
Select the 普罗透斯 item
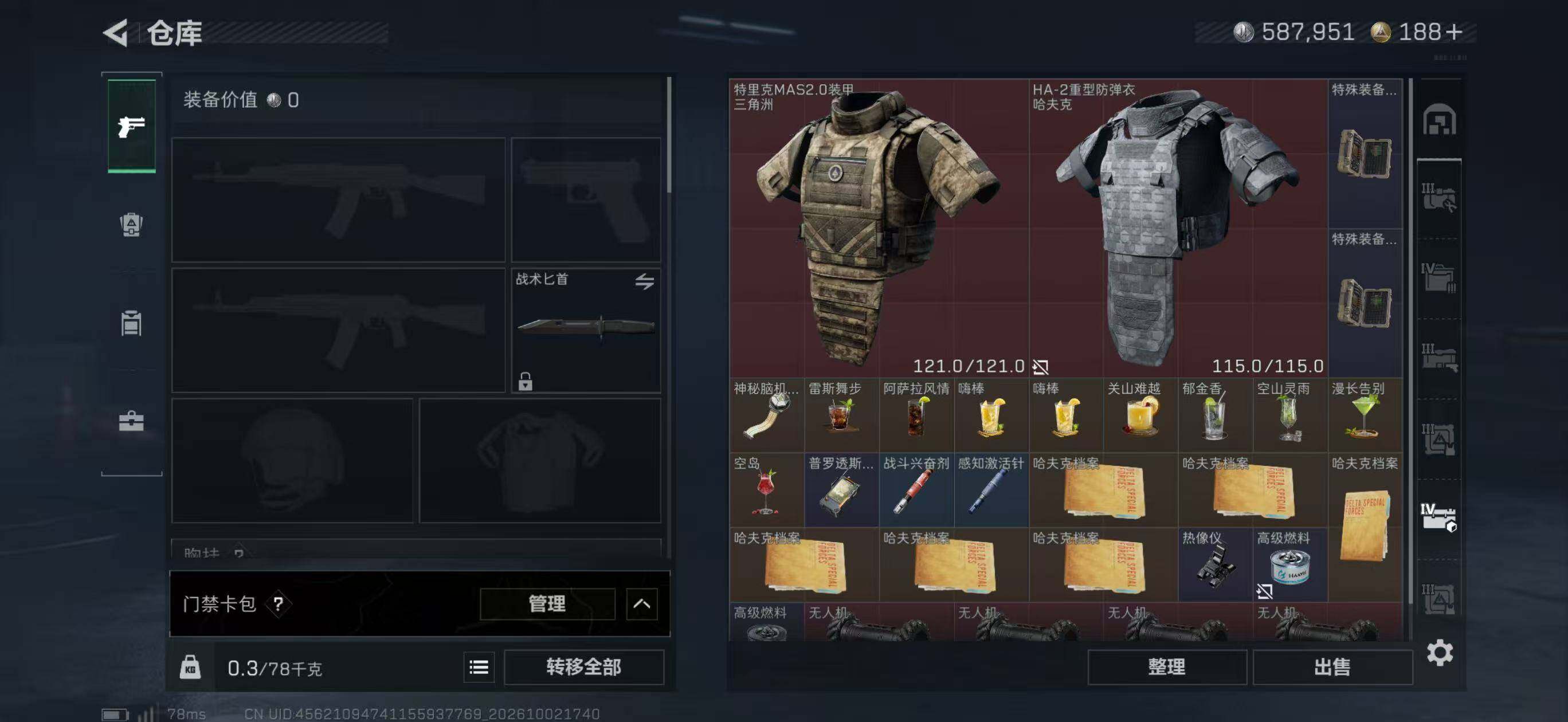[842, 490]
